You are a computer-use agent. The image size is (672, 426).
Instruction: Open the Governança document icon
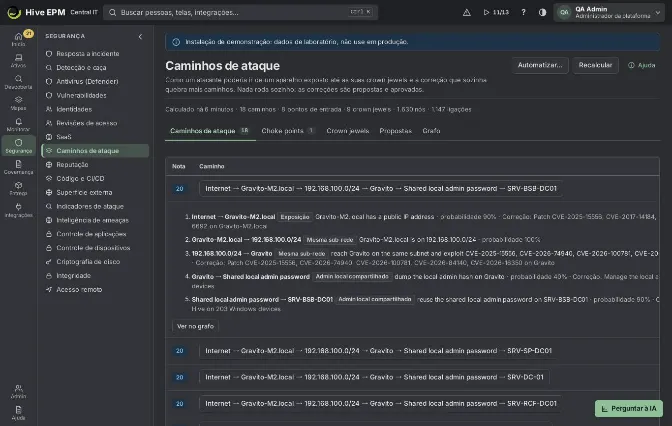18,167
